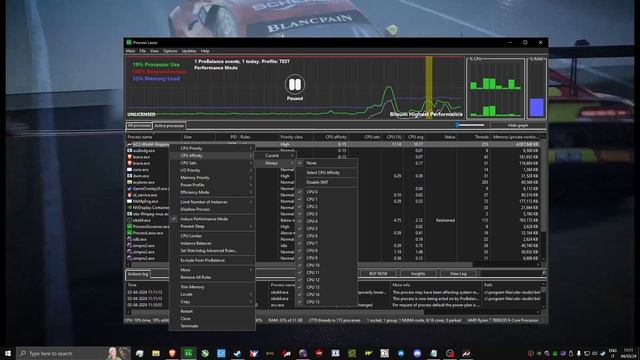640x360 pixels.
Task: Click the obs-ffmpeg-mux process icon
Action: point(129,214)
